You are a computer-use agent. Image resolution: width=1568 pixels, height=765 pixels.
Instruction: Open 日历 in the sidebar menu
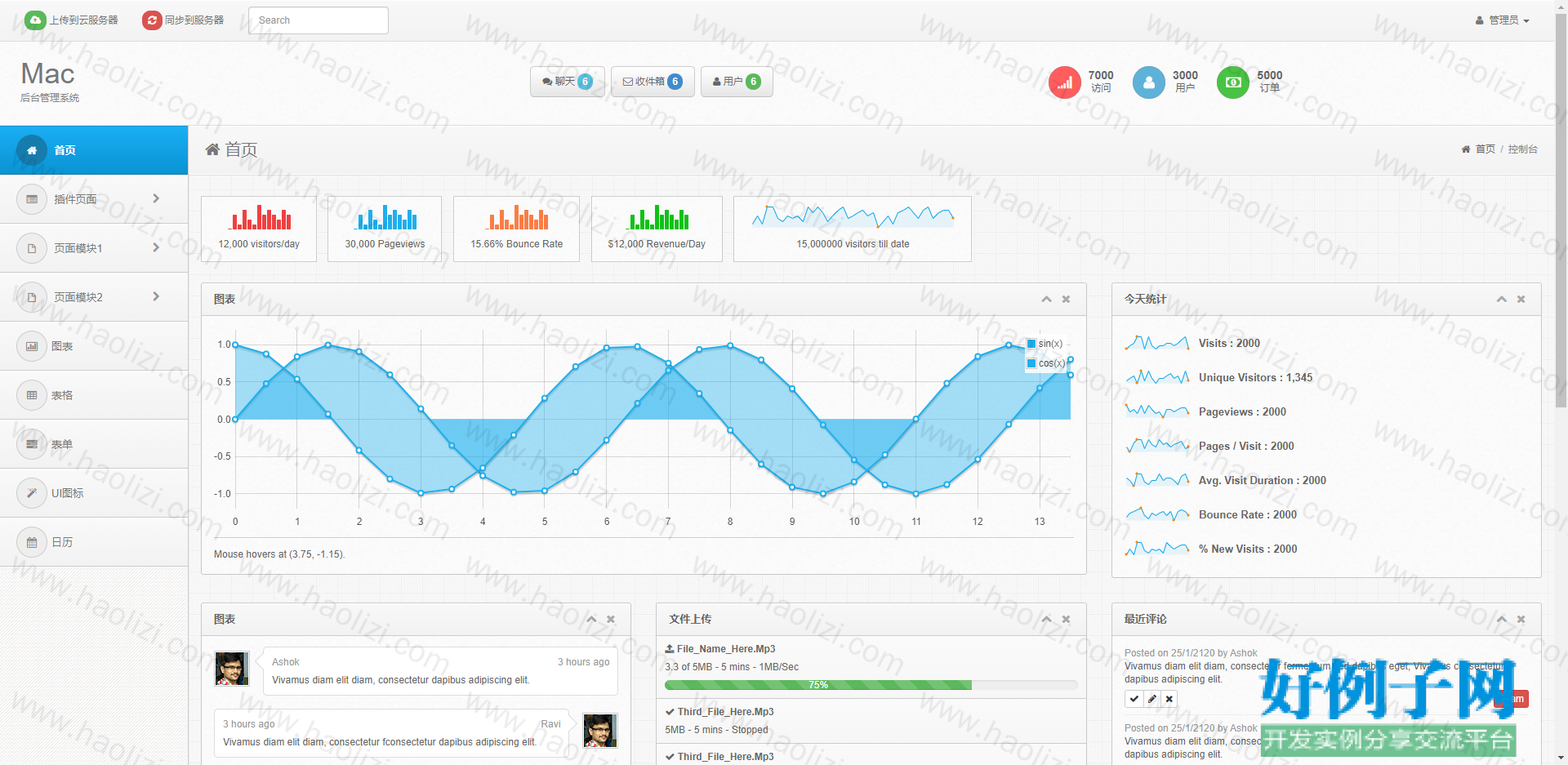[x=94, y=542]
